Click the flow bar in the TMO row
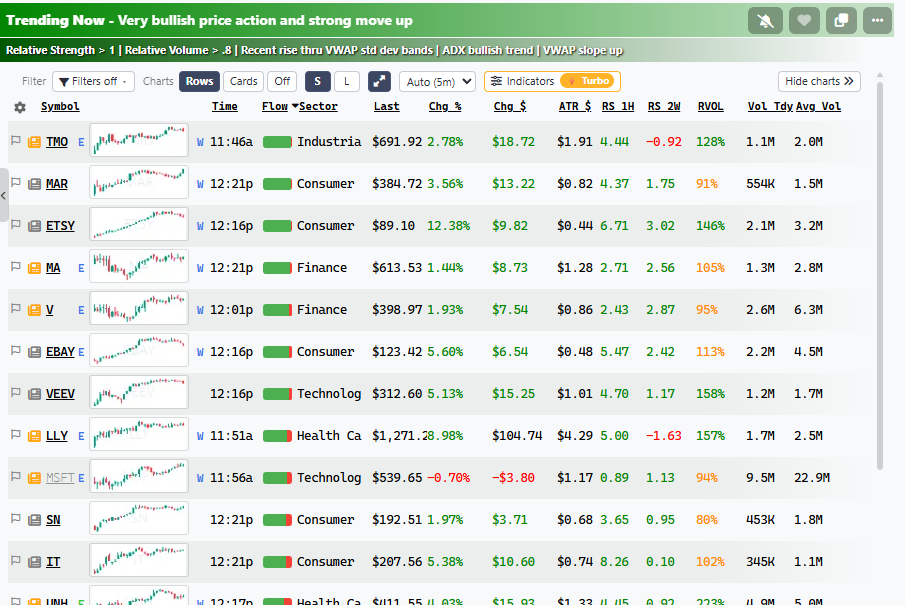Screen dimensions: 905x605 [x=277, y=142]
